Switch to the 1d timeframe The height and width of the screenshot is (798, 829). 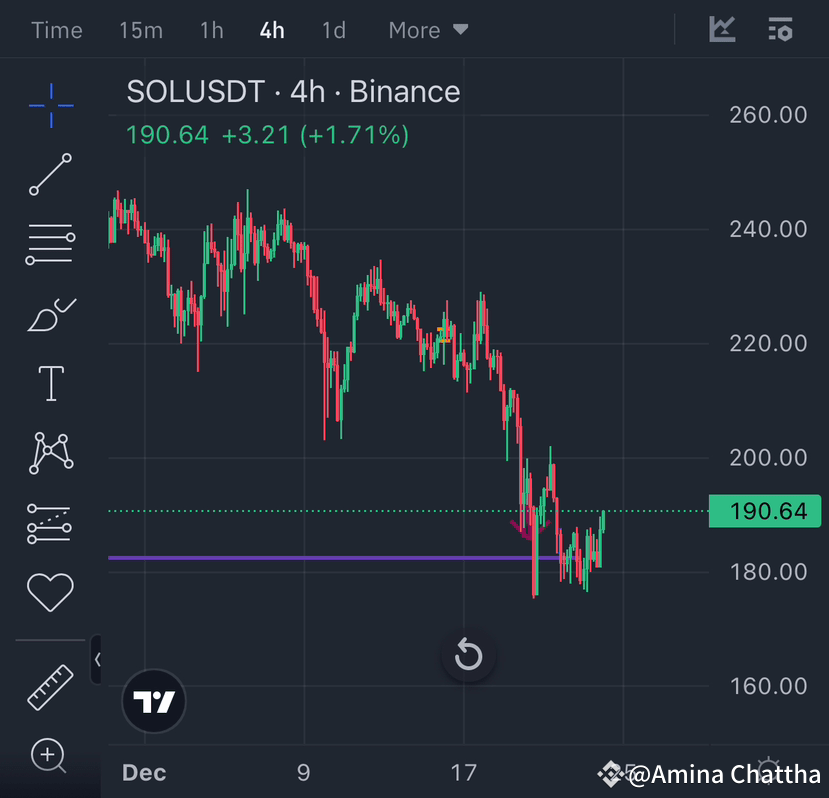(333, 30)
